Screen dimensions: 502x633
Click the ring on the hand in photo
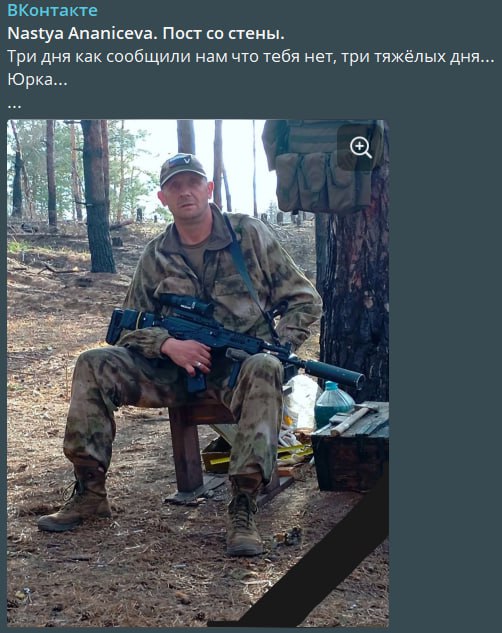pos(199,365)
